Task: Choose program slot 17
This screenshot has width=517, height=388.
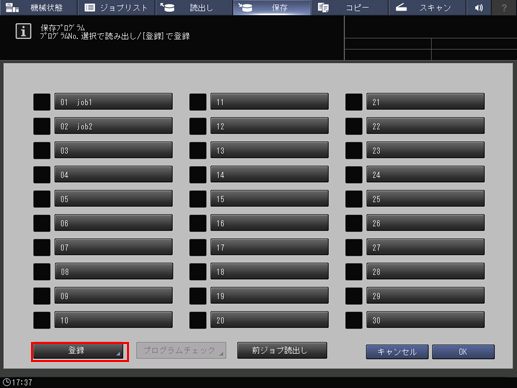Action: [269, 247]
